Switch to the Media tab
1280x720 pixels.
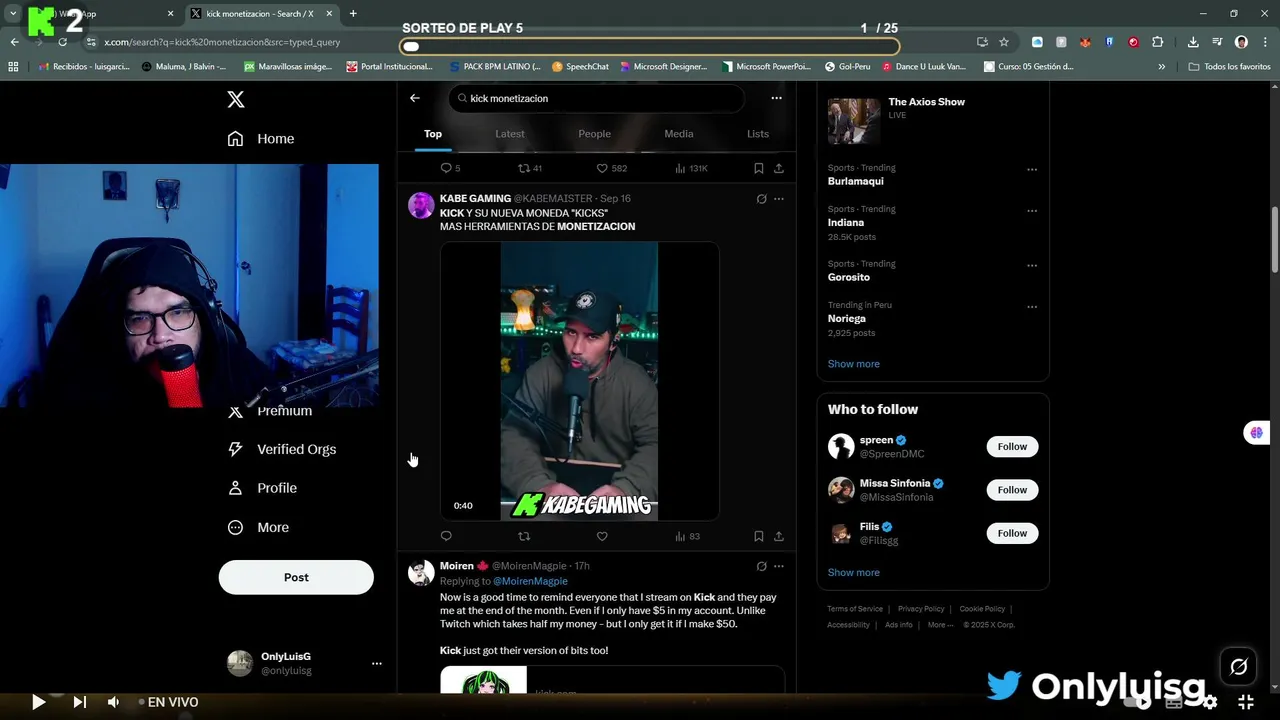tap(679, 134)
